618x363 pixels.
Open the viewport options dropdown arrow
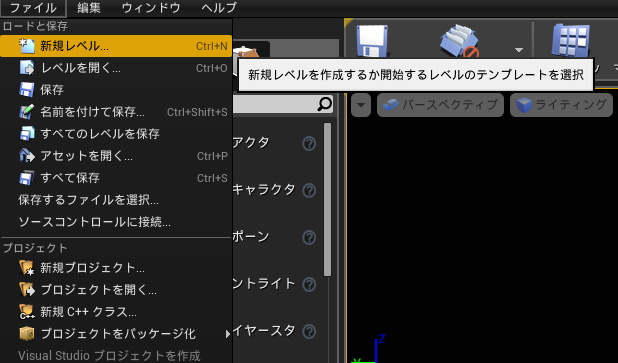pyautogui.click(x=361, y=105)
